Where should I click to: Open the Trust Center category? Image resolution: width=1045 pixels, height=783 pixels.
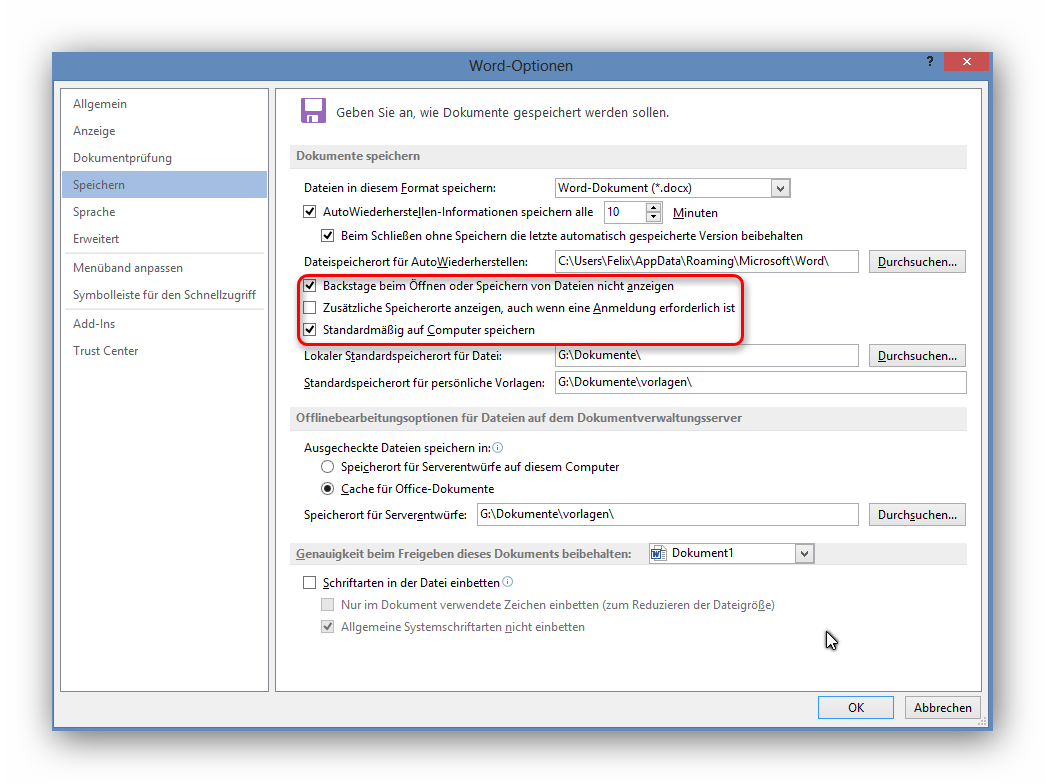pyautogui.click(x=165, y=351)
